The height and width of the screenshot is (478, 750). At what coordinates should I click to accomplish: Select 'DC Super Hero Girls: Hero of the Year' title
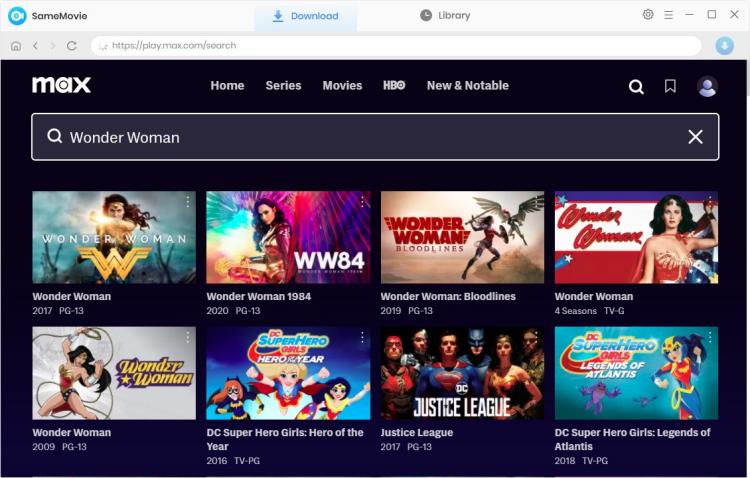pyautogui.click(x=285, y=439)
